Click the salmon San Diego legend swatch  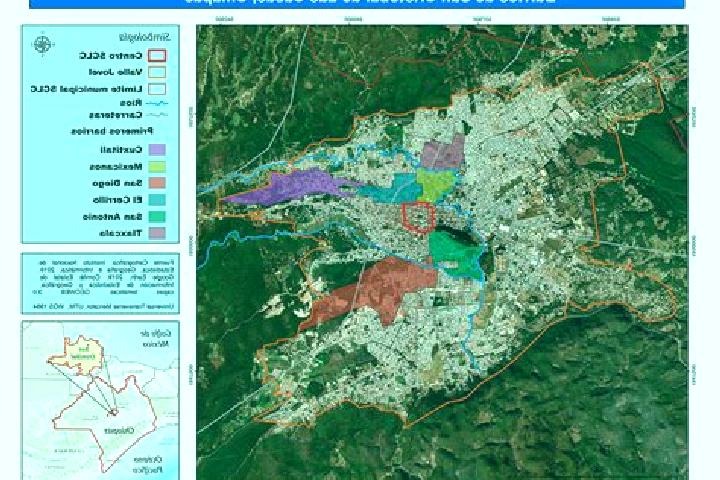(157, 183)
